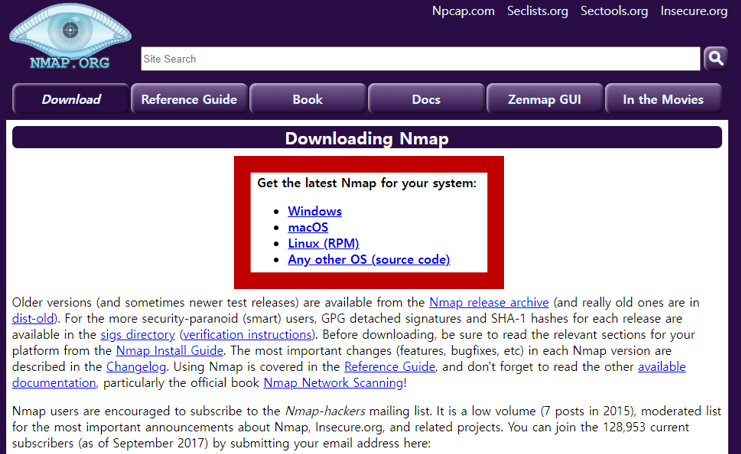This screenshot has height=454, width=741.
Task: Select the Linux (RPM) download link
Action: click(x=323, y=243)
